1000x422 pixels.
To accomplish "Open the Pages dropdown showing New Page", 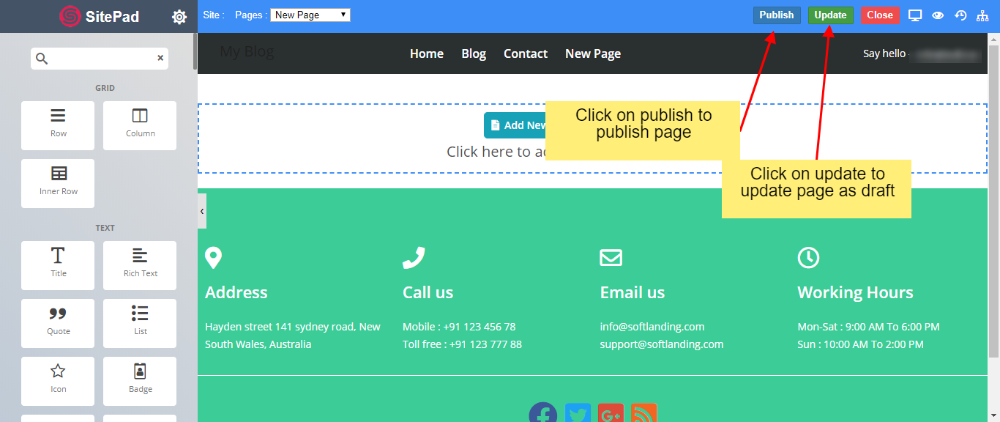I will pyautogui.click(x=310, y=15).
